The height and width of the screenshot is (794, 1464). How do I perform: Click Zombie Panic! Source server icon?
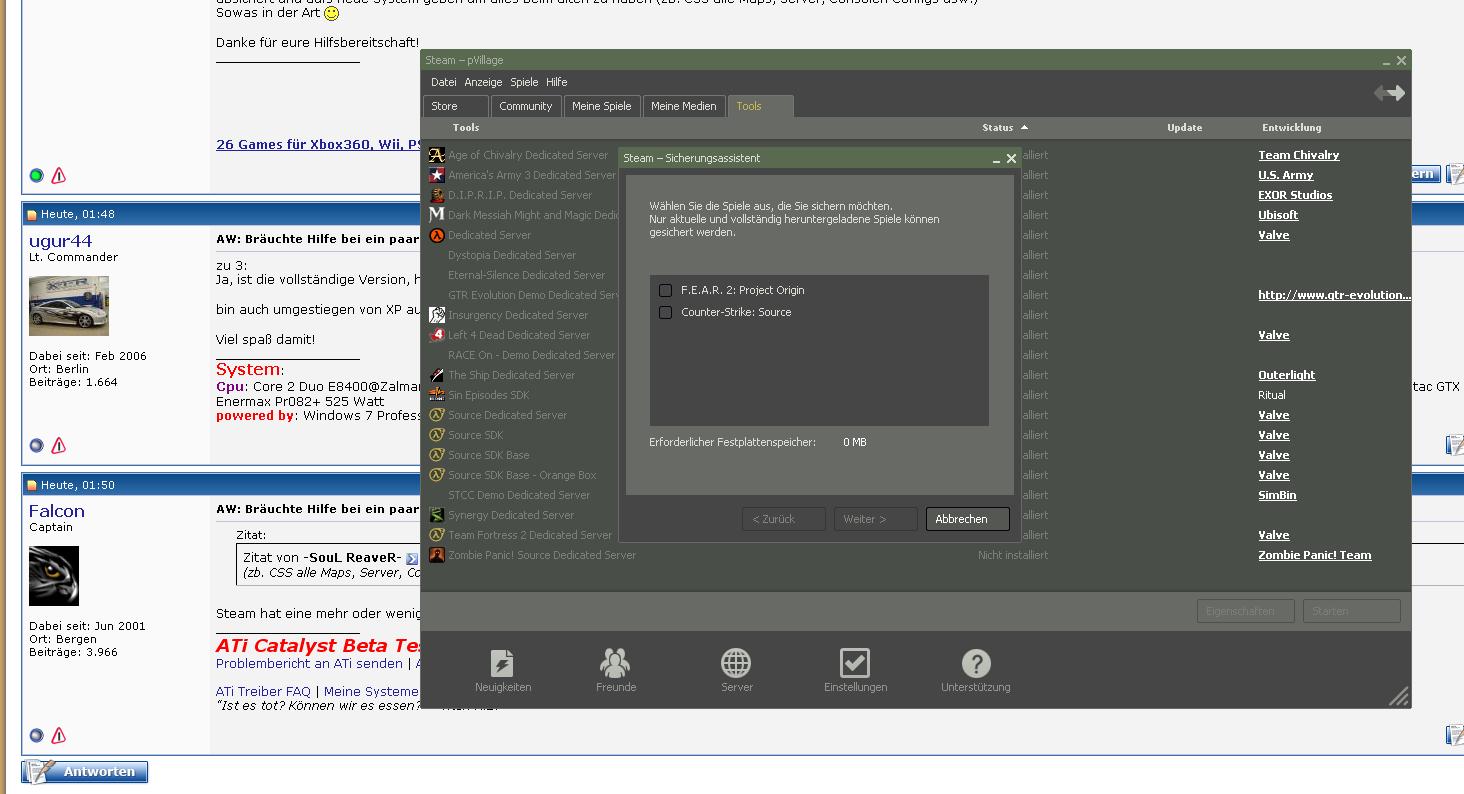(x=437, y=555)
